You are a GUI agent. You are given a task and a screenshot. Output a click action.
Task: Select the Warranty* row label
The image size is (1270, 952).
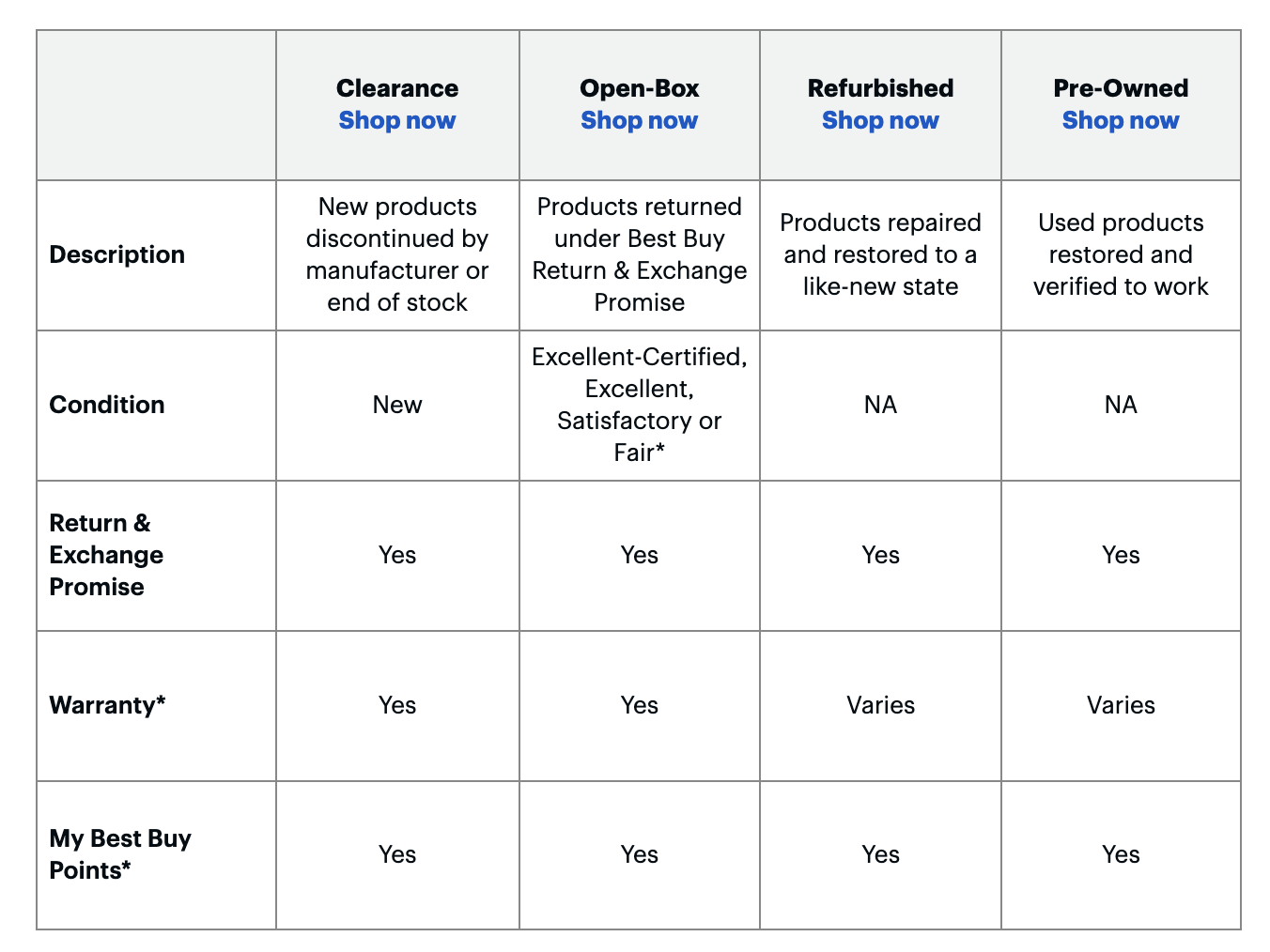pos(107,705)
